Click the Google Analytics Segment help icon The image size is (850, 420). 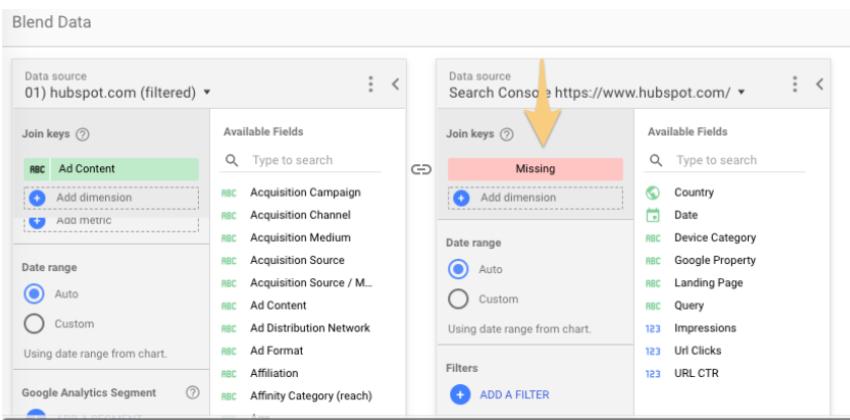tap(192, 392)
